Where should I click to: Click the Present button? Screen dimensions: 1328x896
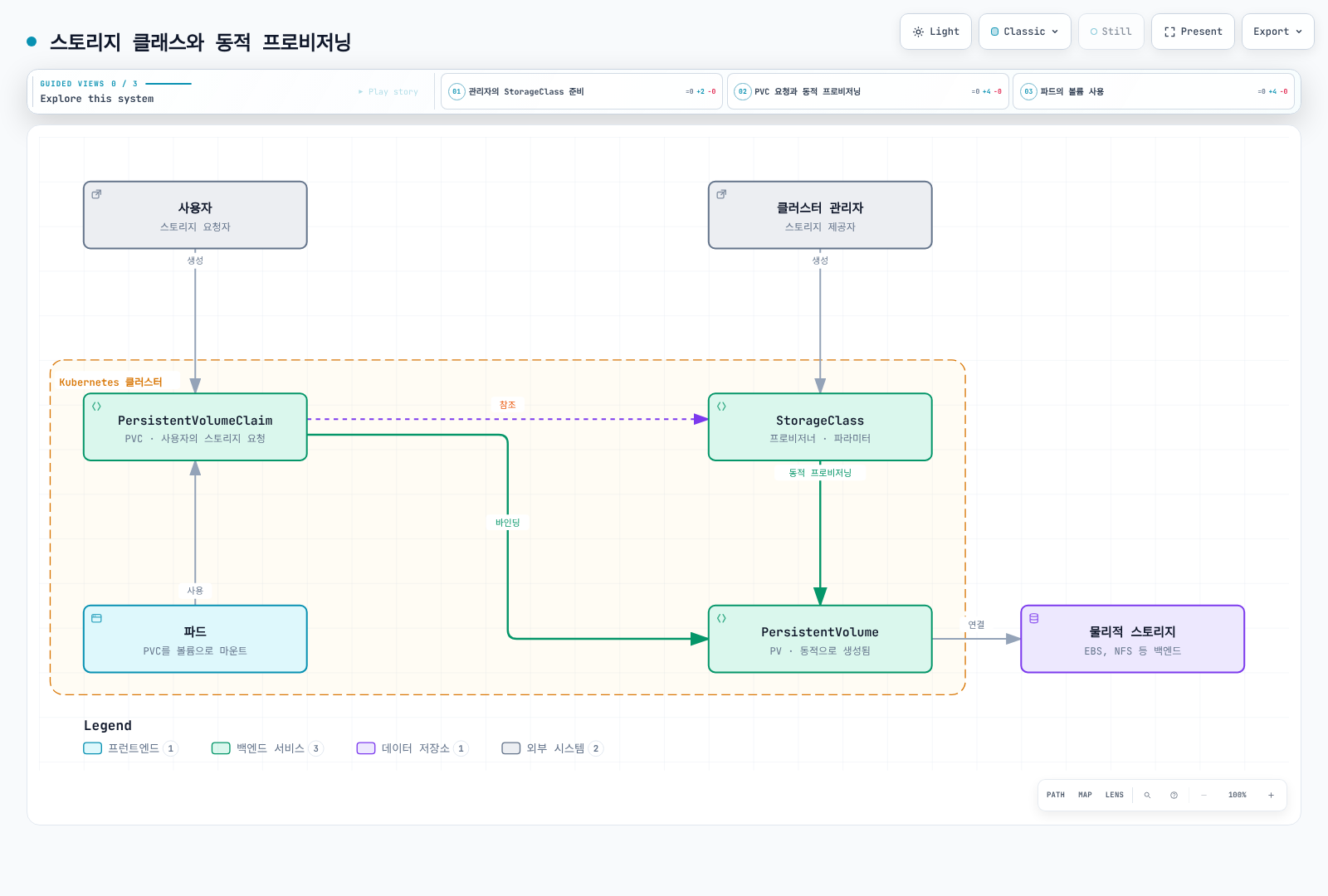tap(1193, 32)
